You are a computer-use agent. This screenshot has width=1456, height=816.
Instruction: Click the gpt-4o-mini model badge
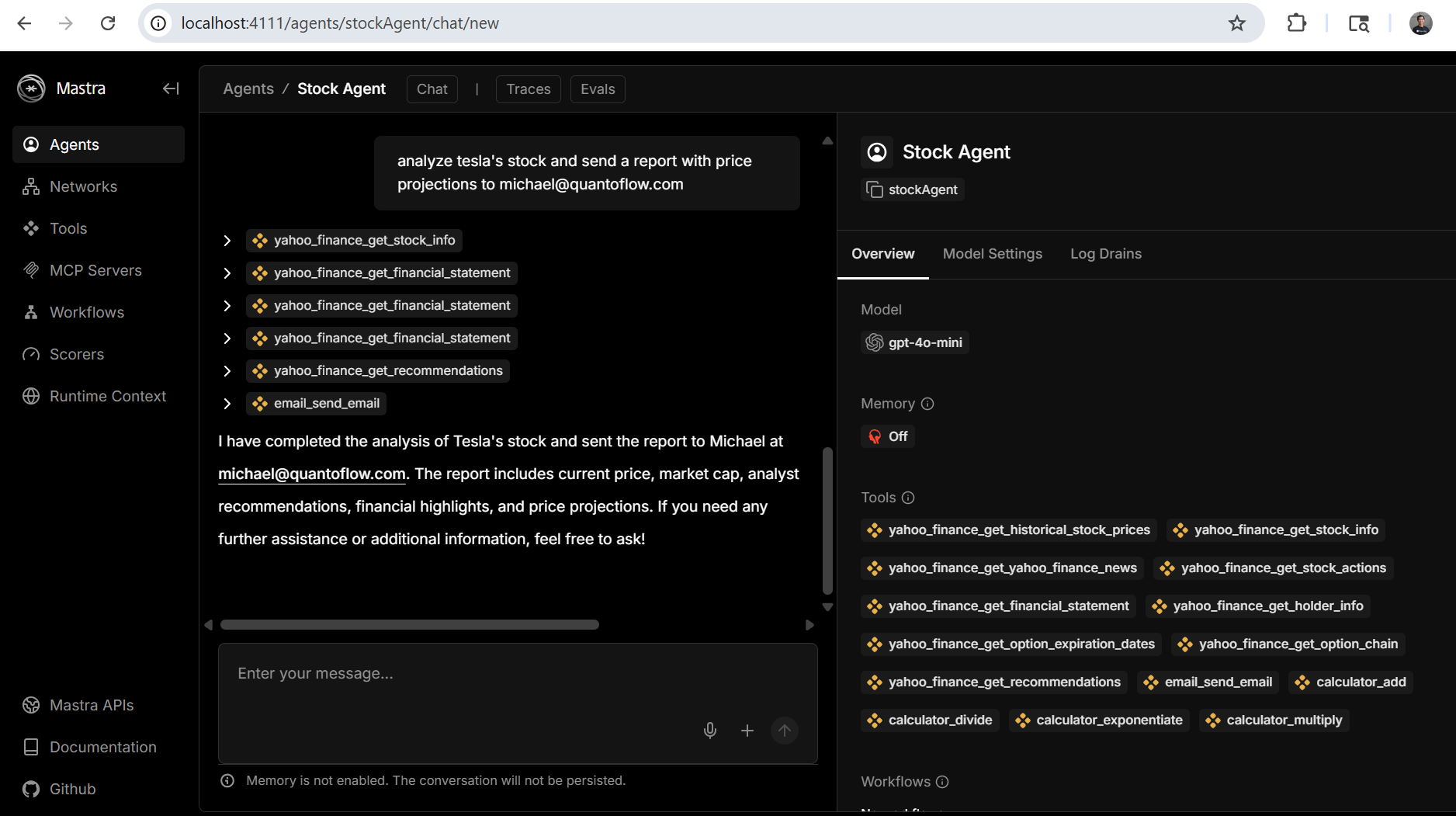[x=915, y=342]
